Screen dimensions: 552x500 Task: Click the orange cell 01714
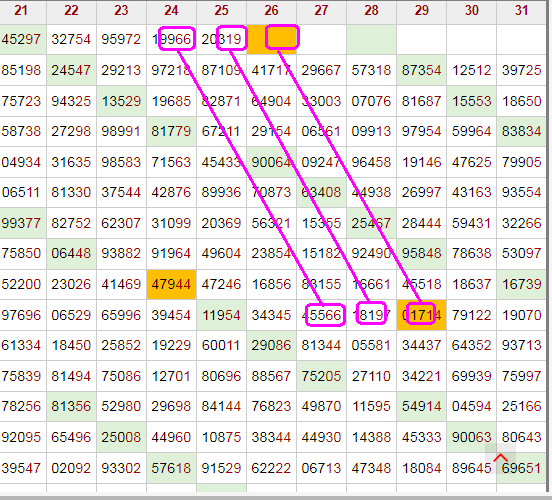click(x=421, y=315)
